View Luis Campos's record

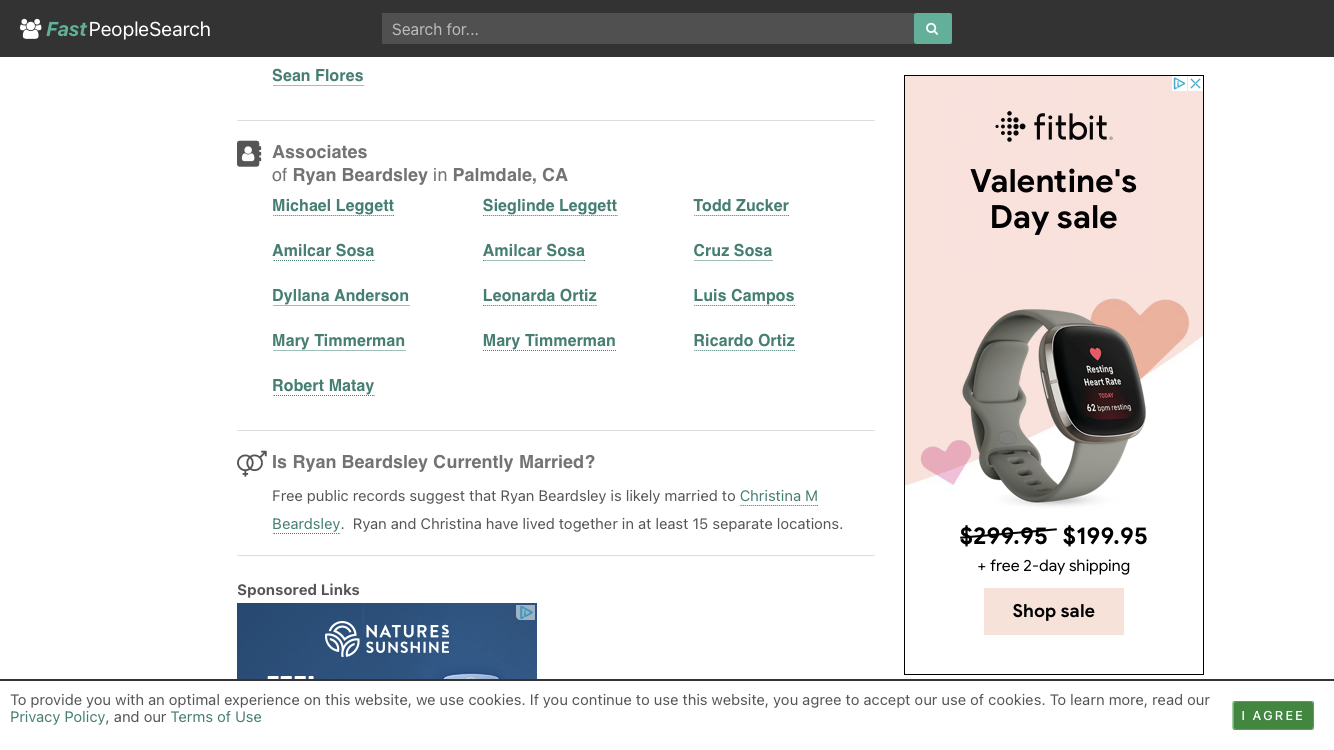click(x=744, y=296)
